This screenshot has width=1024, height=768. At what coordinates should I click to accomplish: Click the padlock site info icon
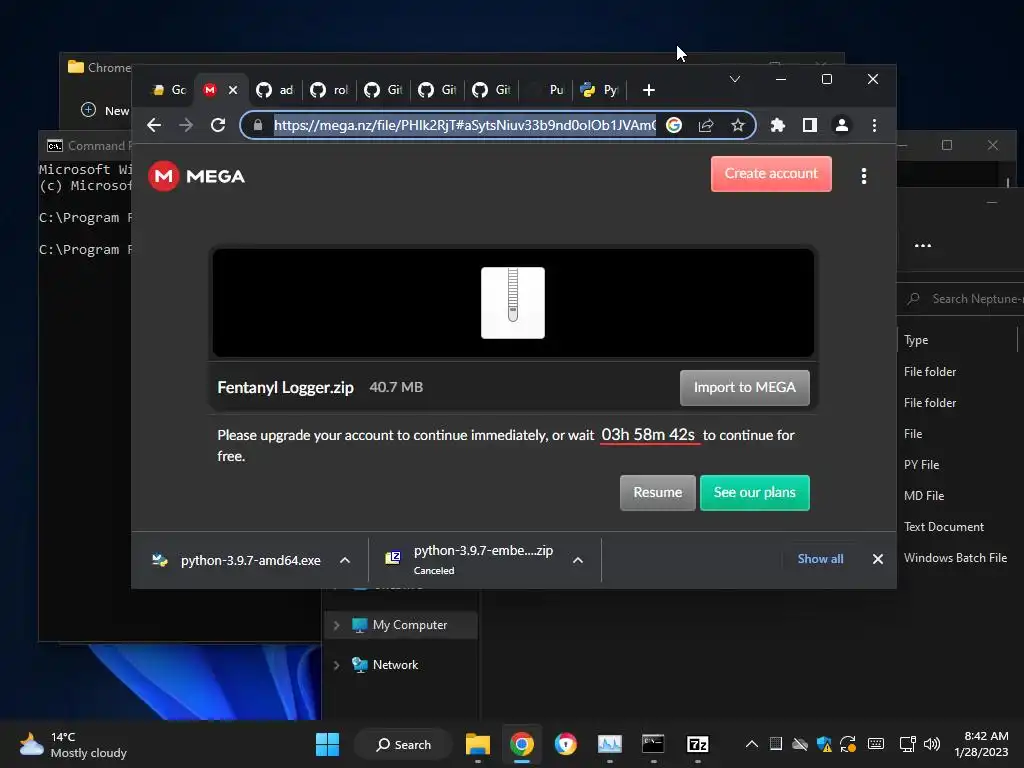tap(258, 125)
